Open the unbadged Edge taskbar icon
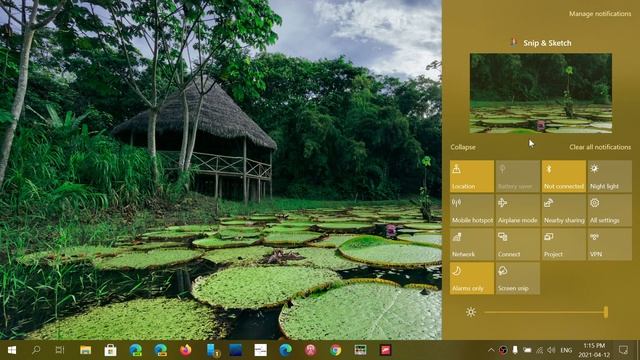Image resolution: width=640 pixels, height=360 pixels. click(285, 350)
